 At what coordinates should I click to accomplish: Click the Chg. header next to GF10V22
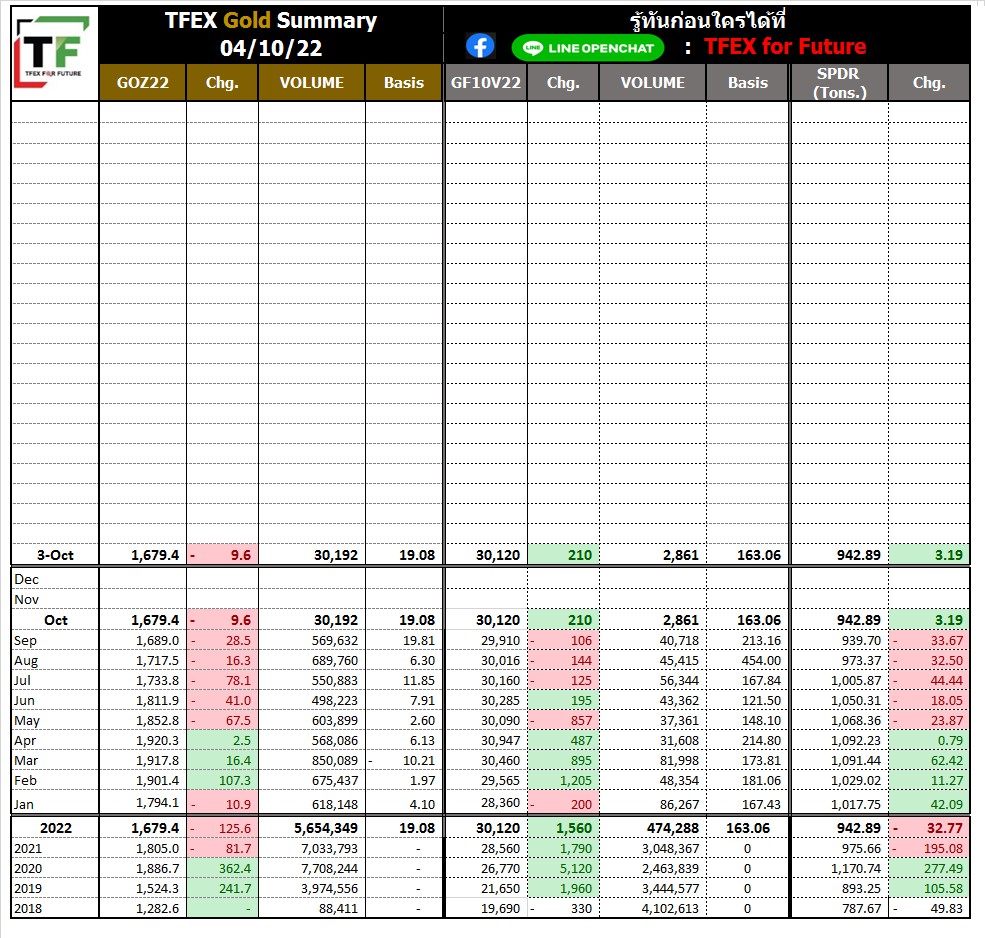click(563, 82)
